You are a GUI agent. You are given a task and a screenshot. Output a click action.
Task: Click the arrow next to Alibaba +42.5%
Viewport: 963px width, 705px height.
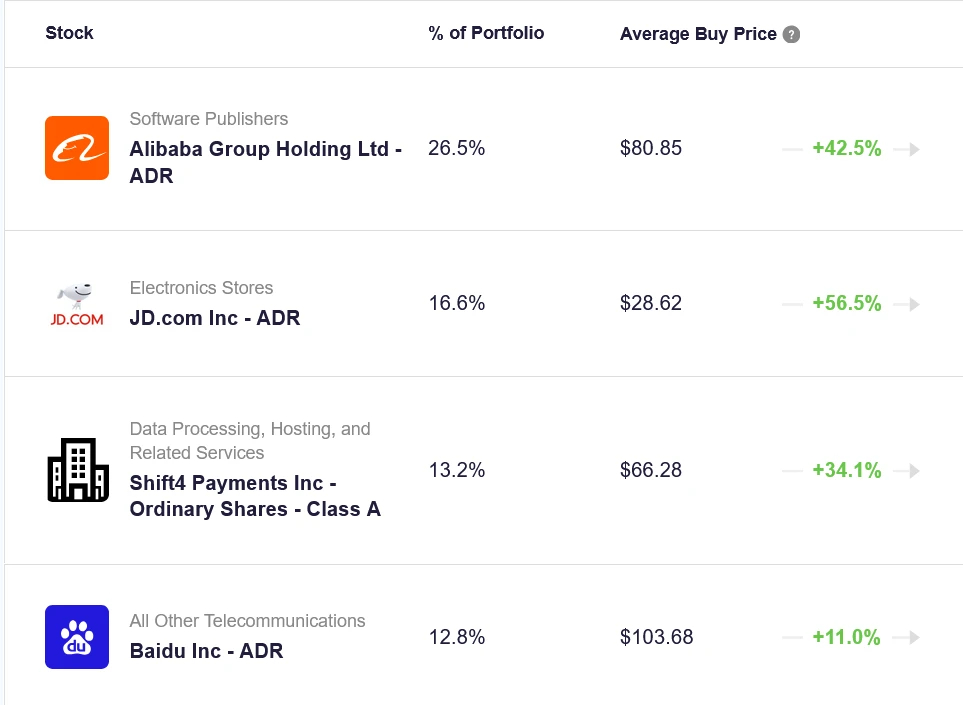[x=907, y=149]
